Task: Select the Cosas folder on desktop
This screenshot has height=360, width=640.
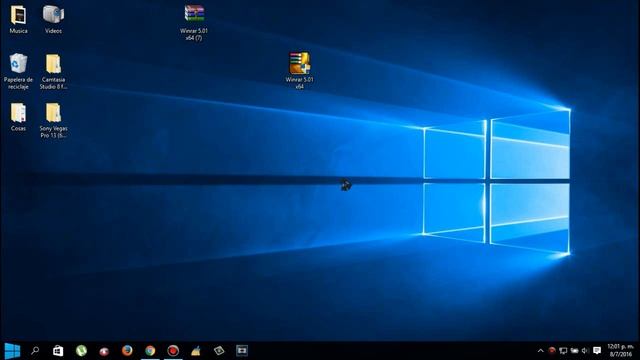Action: (18, 117)
